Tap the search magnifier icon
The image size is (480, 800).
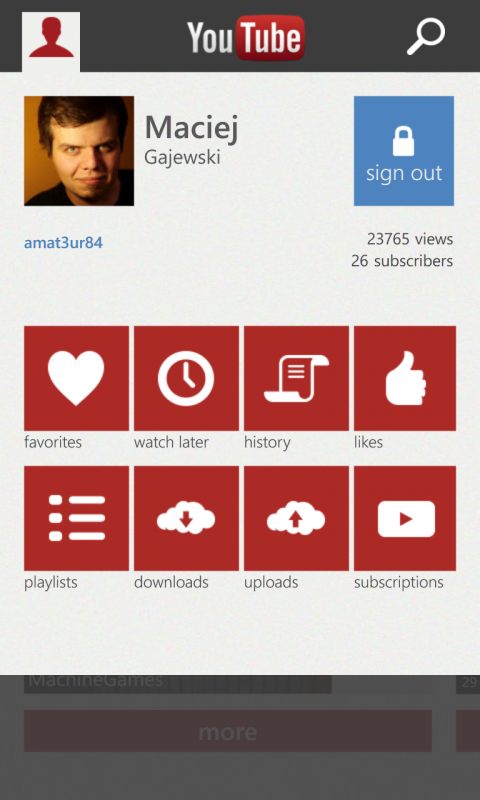(426, 36)
